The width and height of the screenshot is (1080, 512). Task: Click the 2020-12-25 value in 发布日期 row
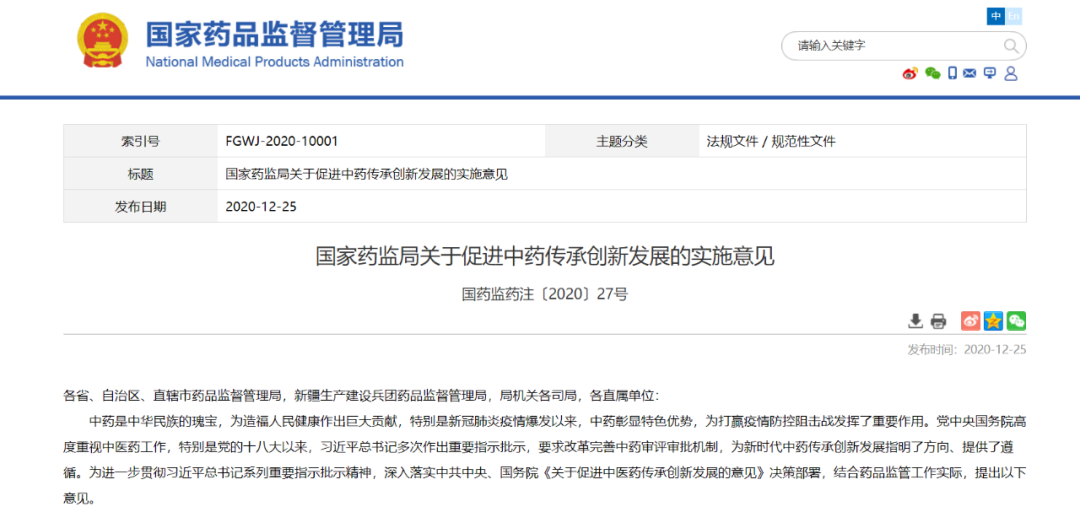point(261,207)
